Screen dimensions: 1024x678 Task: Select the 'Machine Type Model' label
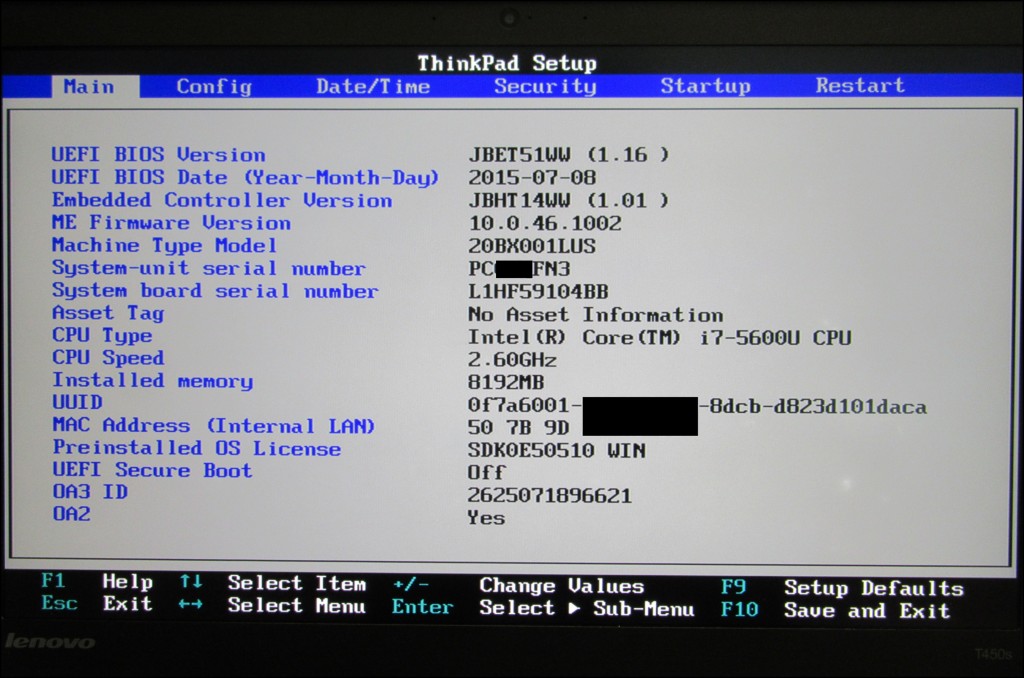[164, 246]
